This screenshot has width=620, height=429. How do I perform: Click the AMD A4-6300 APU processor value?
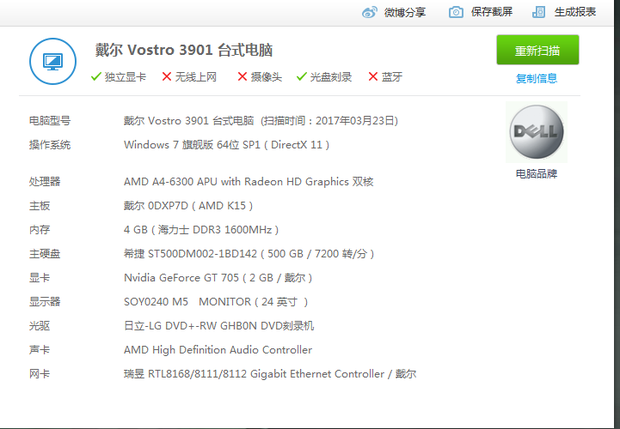248,181
